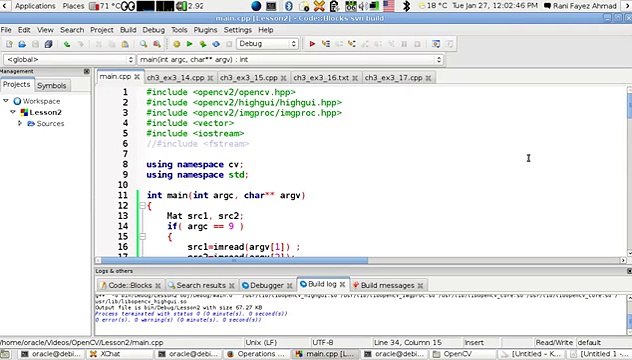The height and width of the screenshot is (360, 632).
Task: Open the Debug menu
Action: [154, 30]
